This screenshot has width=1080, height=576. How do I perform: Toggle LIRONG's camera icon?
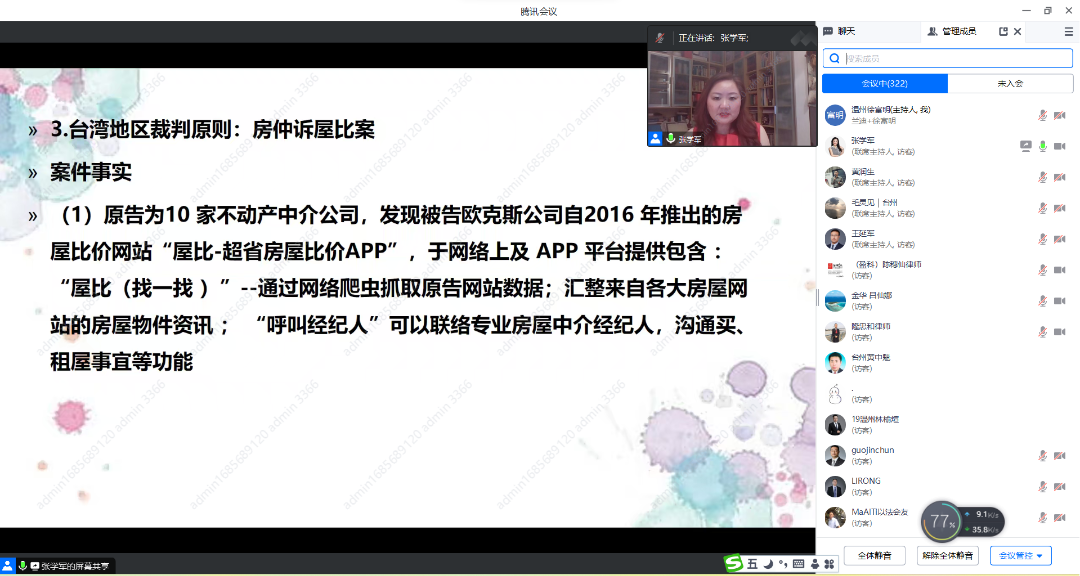1059,487
